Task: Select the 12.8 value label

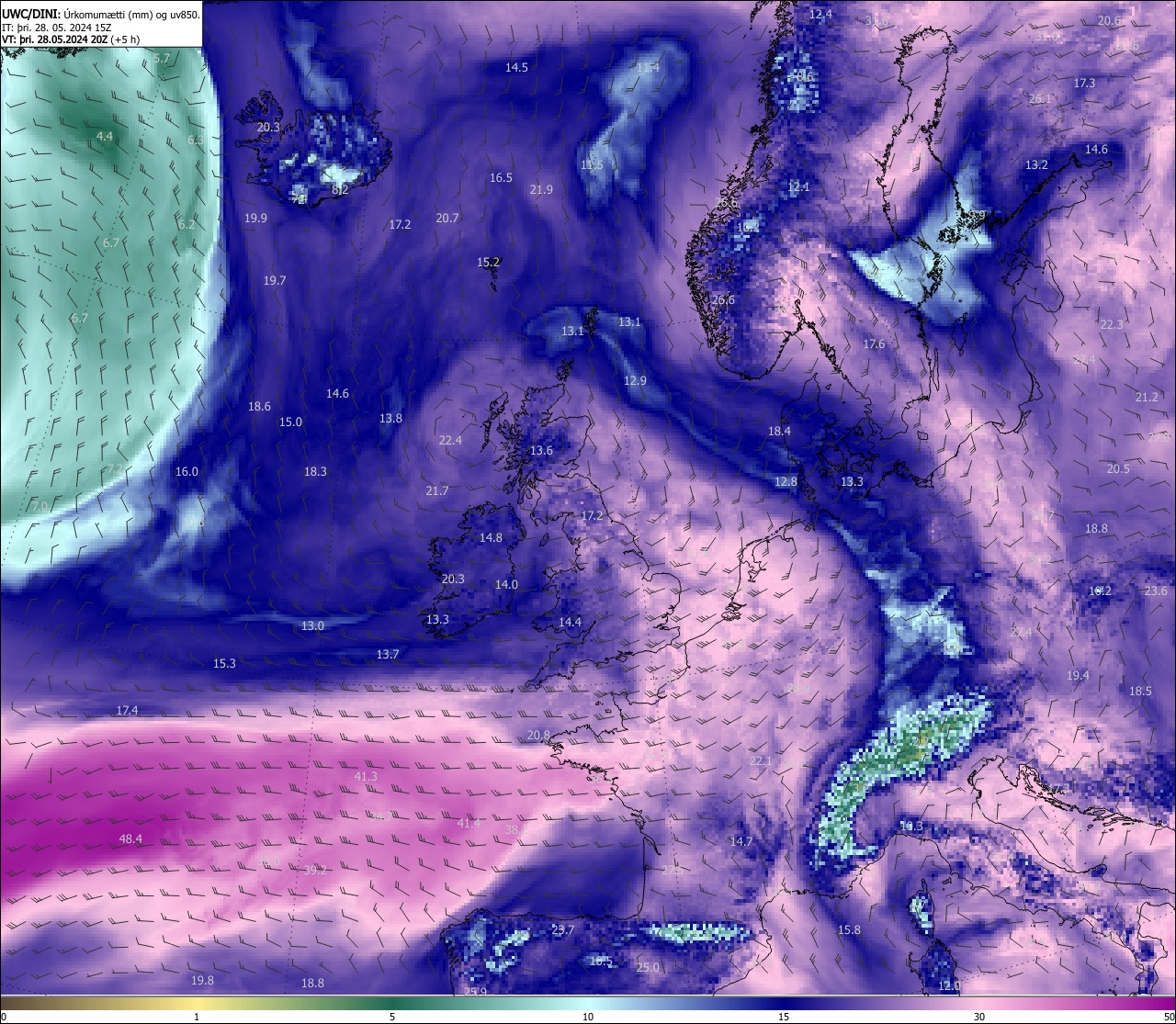Action: (x=786, y=481)
